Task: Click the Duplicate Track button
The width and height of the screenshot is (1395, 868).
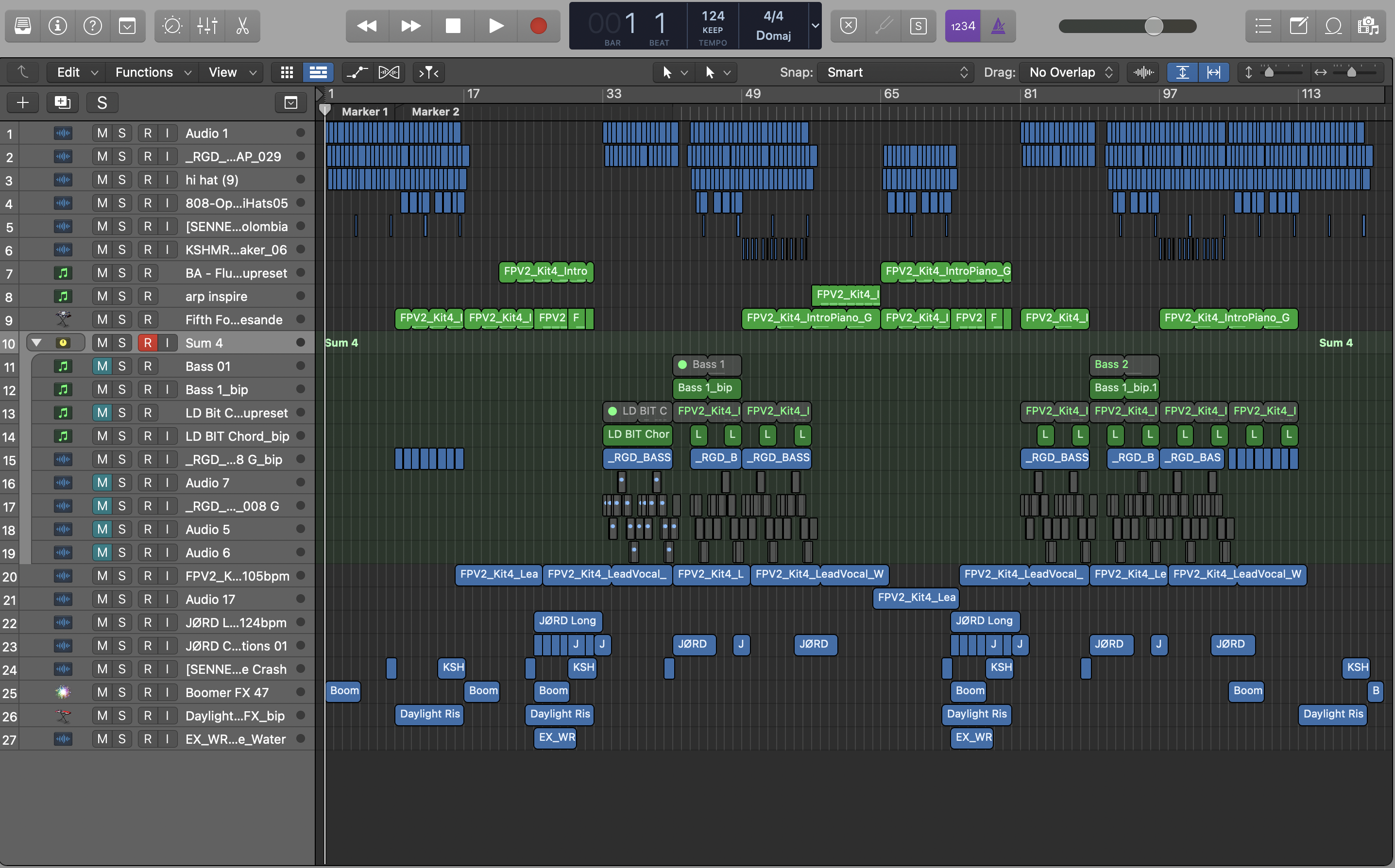Action: [62, 102]
